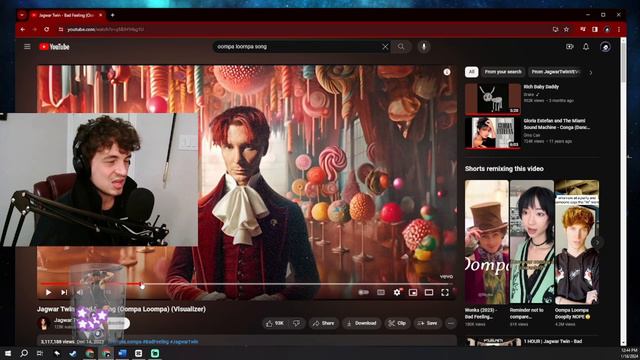The image size is (640, 360).
Task: Toggle the autoplay switch in the player
Action: click(x=363, y=292)
